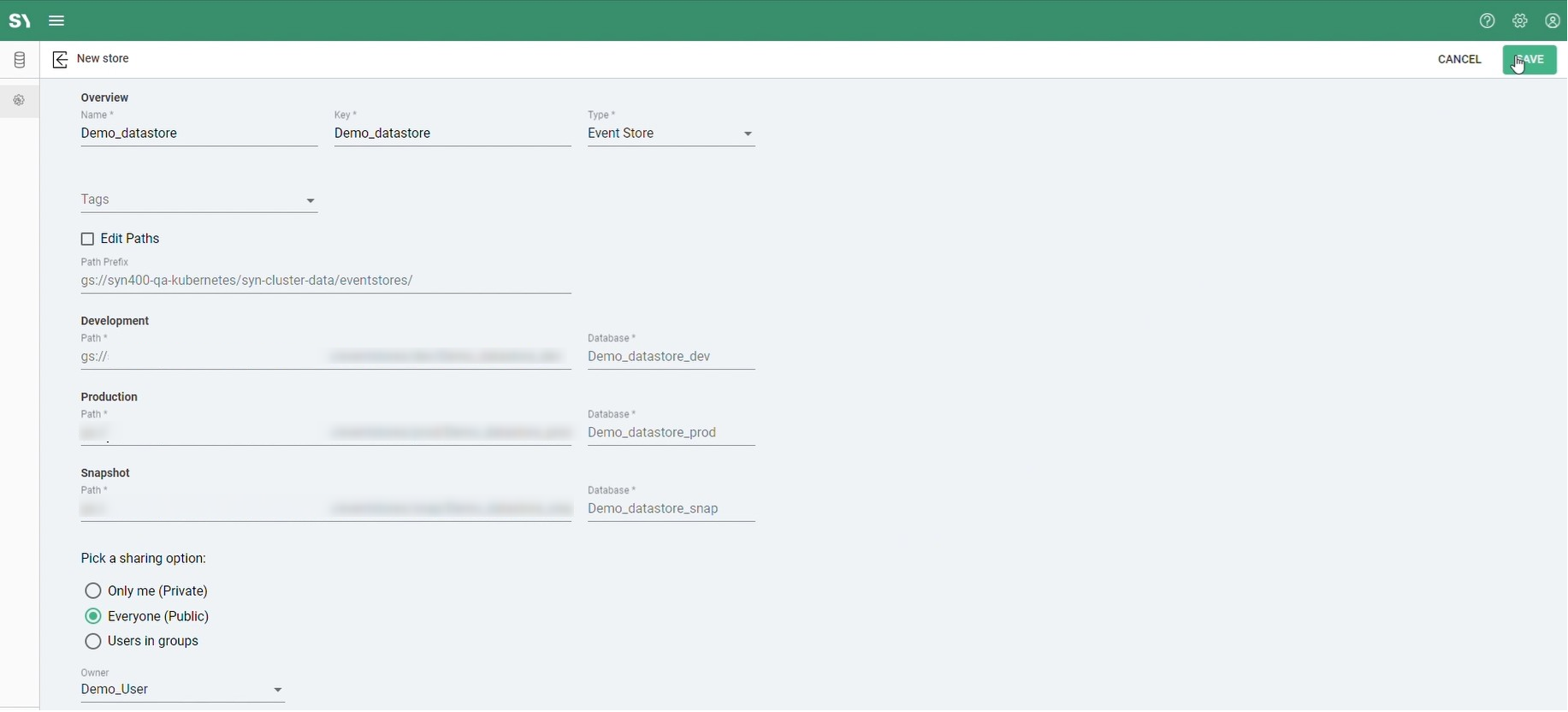Viewport: 1568px width, 712px height.
Task: Click the Cancel button
Action: (x=1459, y=60)
